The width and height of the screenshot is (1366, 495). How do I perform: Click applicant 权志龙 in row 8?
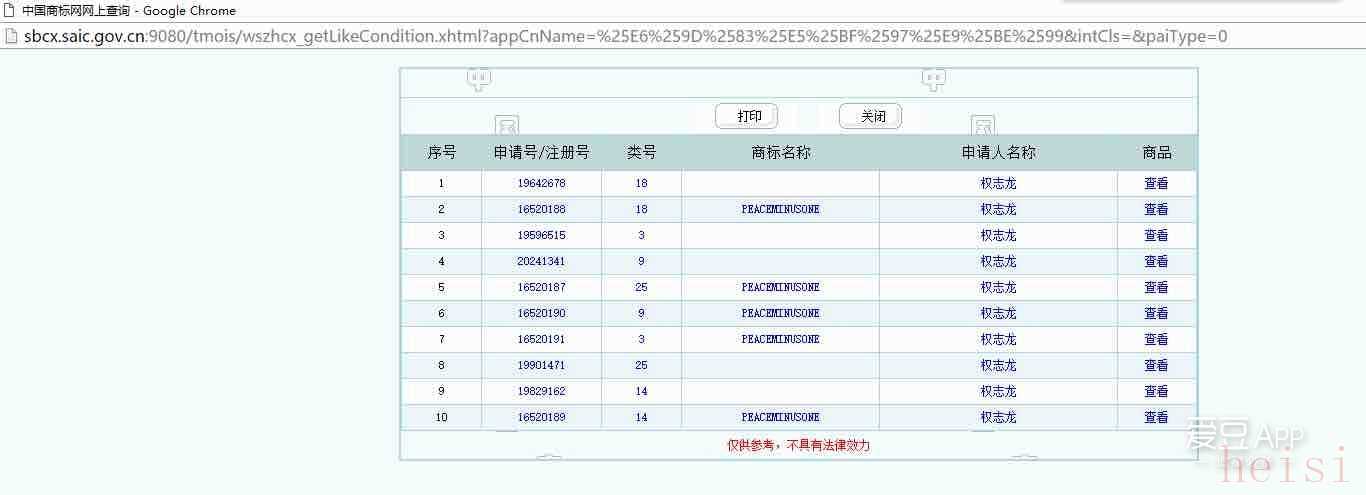(998, 366)
